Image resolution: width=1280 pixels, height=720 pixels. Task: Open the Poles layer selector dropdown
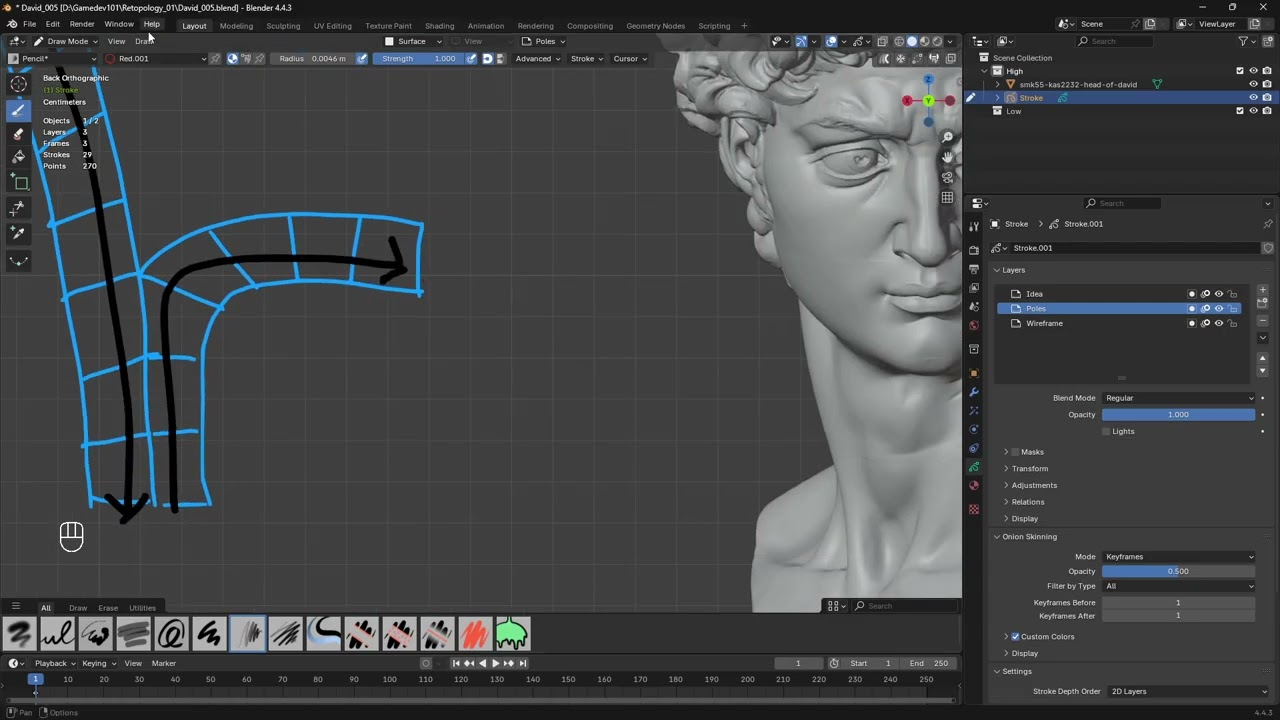543,41
